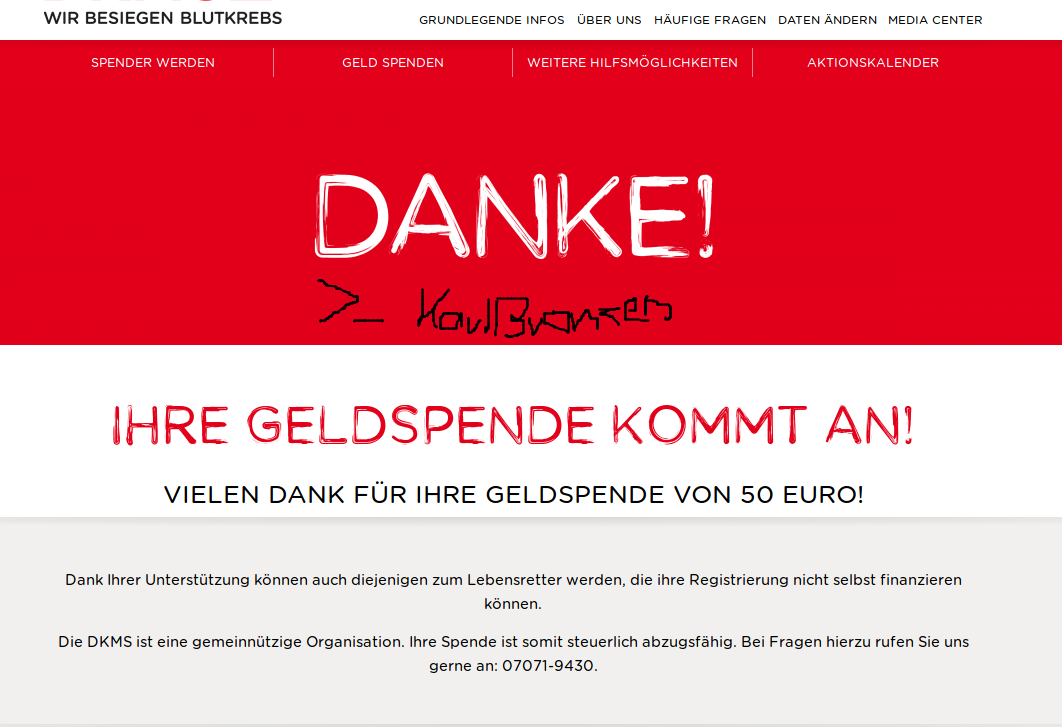The height and width of the screenshot is (727, 1062).
Task: Open Weitere Hilfsmöglichkeiten tab
Action: tap(632, 62)
